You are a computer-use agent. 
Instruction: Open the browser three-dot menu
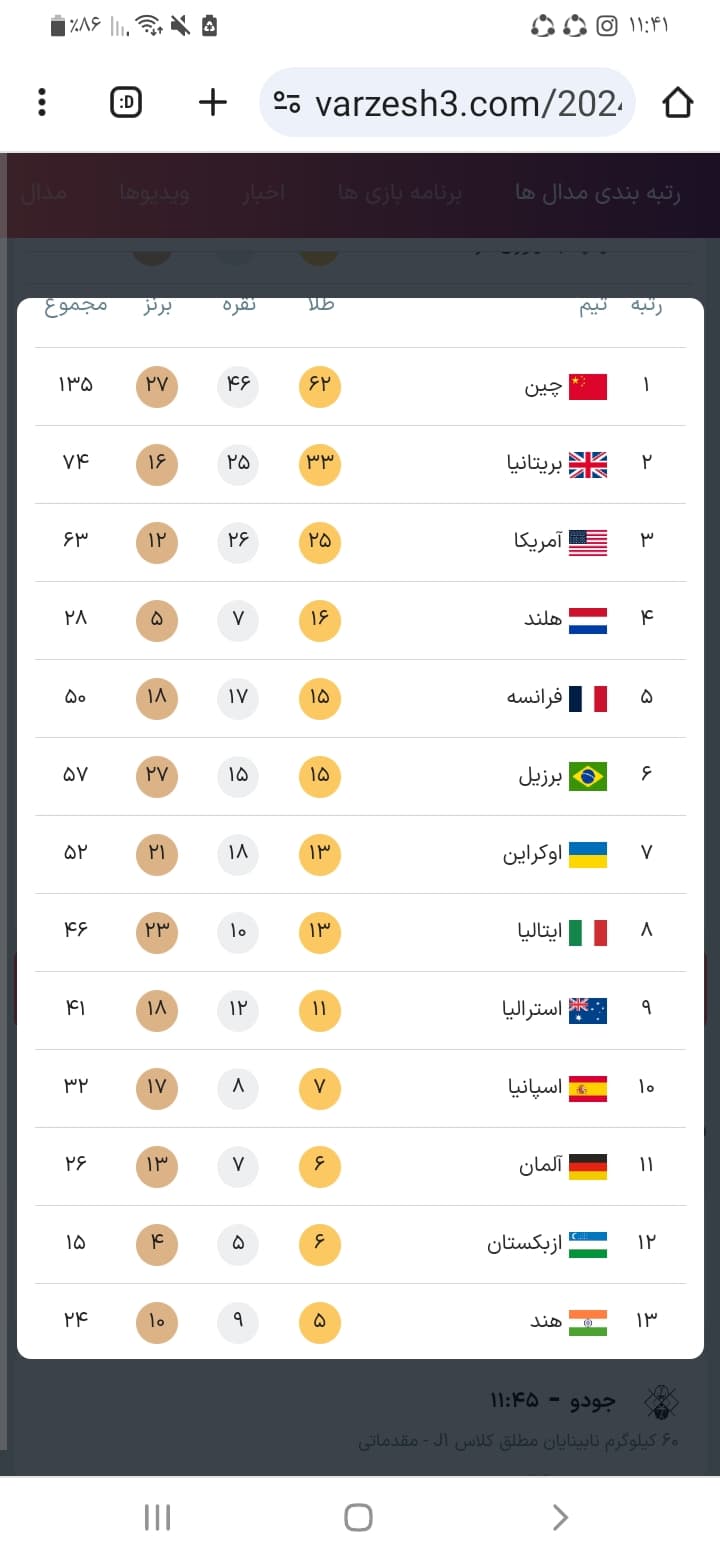point(42,102)
